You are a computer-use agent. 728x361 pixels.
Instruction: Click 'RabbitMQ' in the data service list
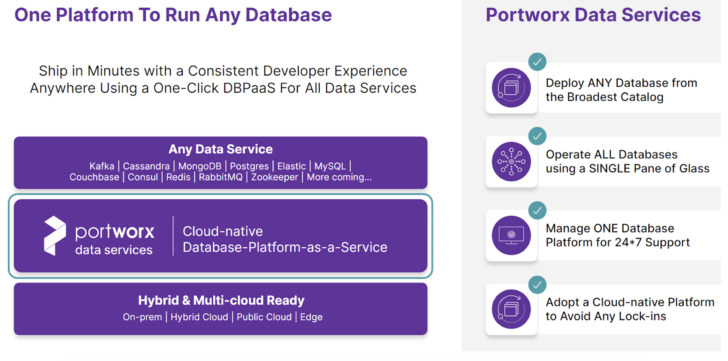221,177
